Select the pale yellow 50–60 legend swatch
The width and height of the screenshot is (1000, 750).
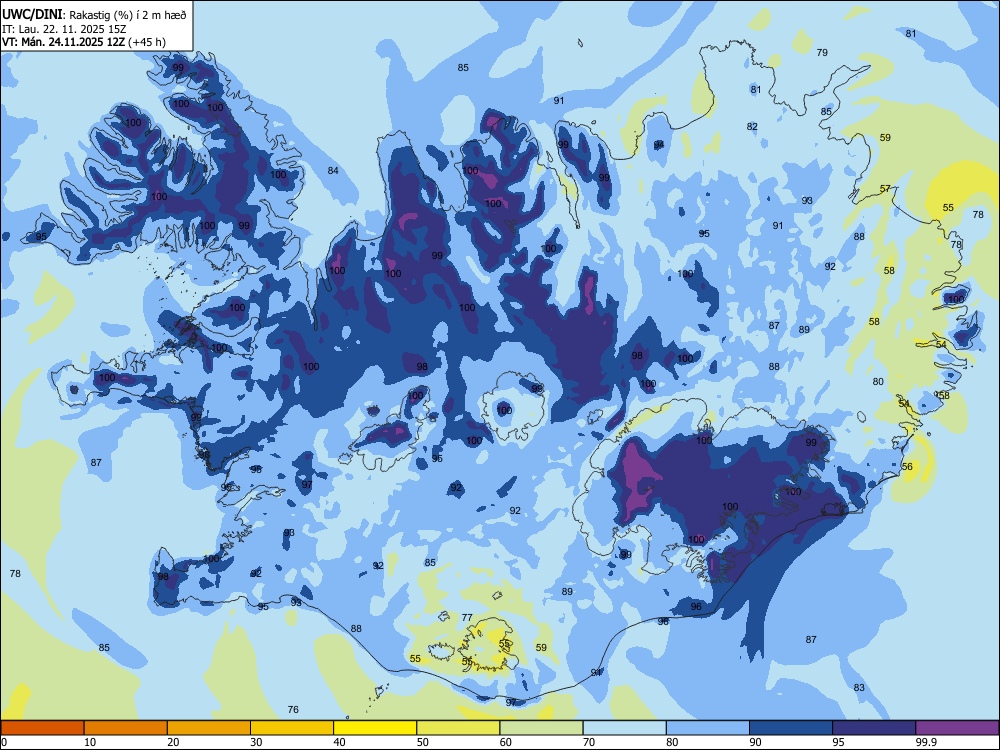458,728
